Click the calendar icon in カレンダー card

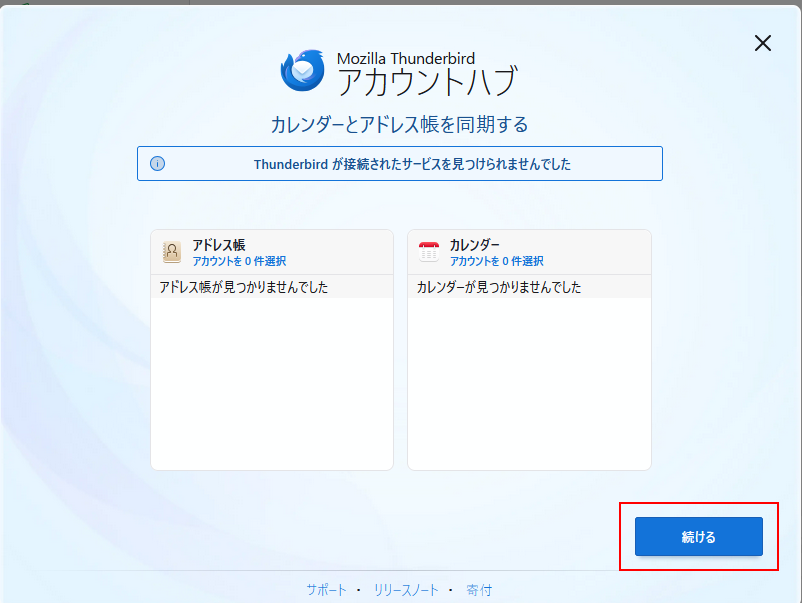coord(429,252)
